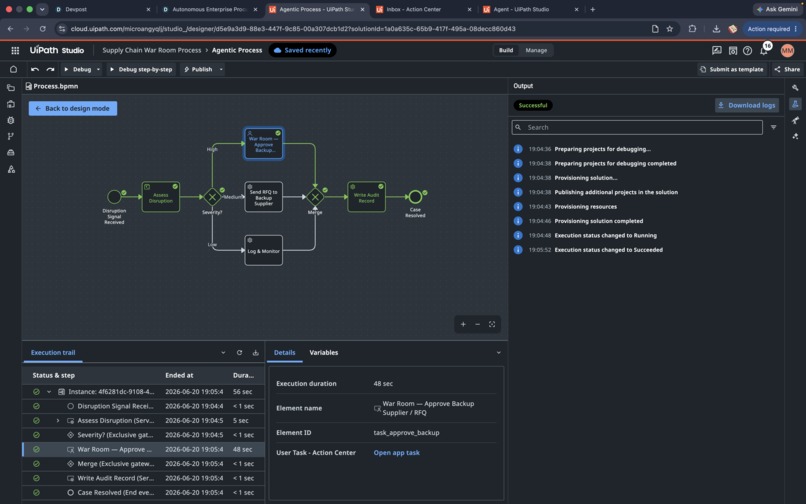Focus the log Search field

pos(637,128)
